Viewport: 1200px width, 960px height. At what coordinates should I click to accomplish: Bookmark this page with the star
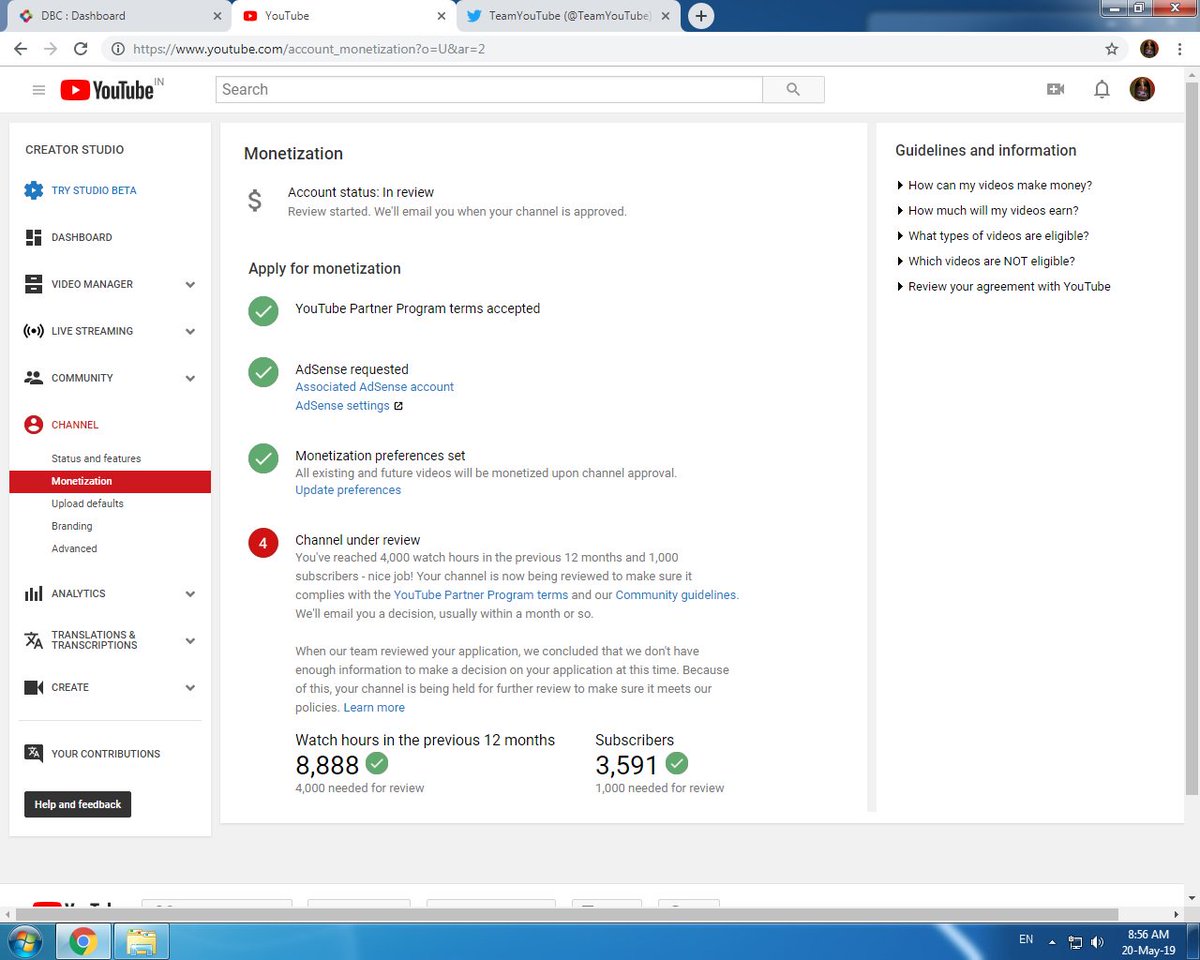click(x=1112, y=48)
